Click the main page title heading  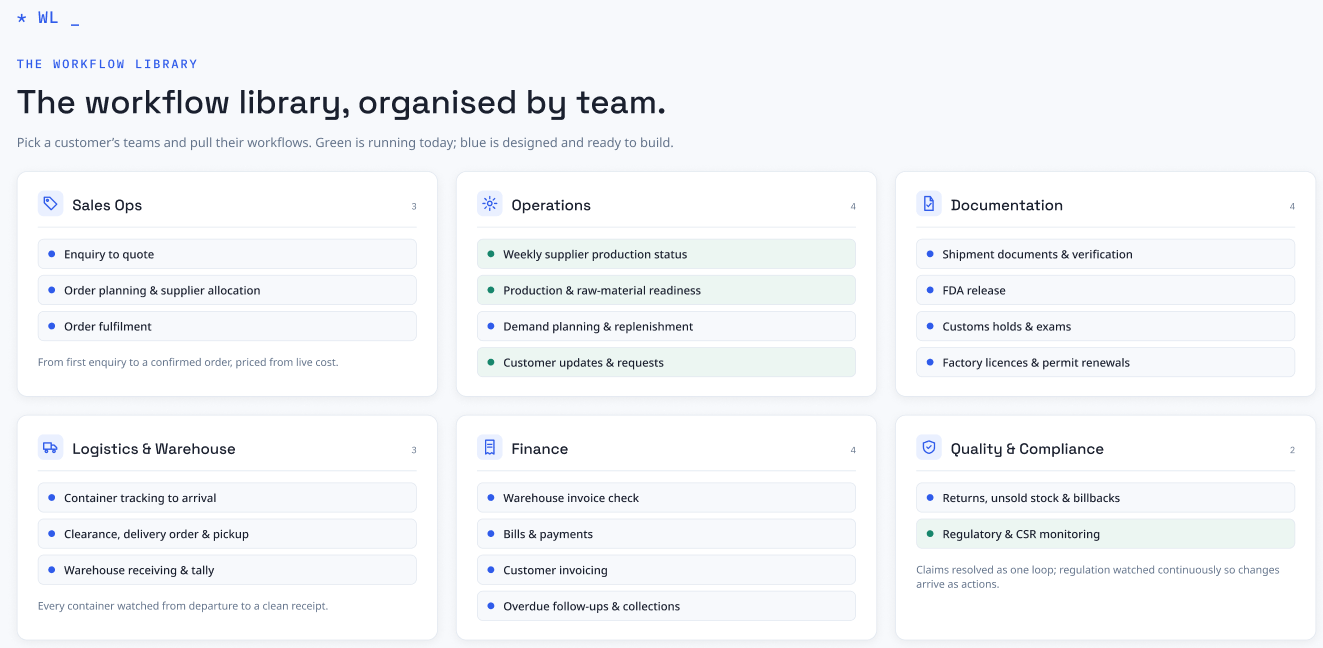(x=341, y=102)
